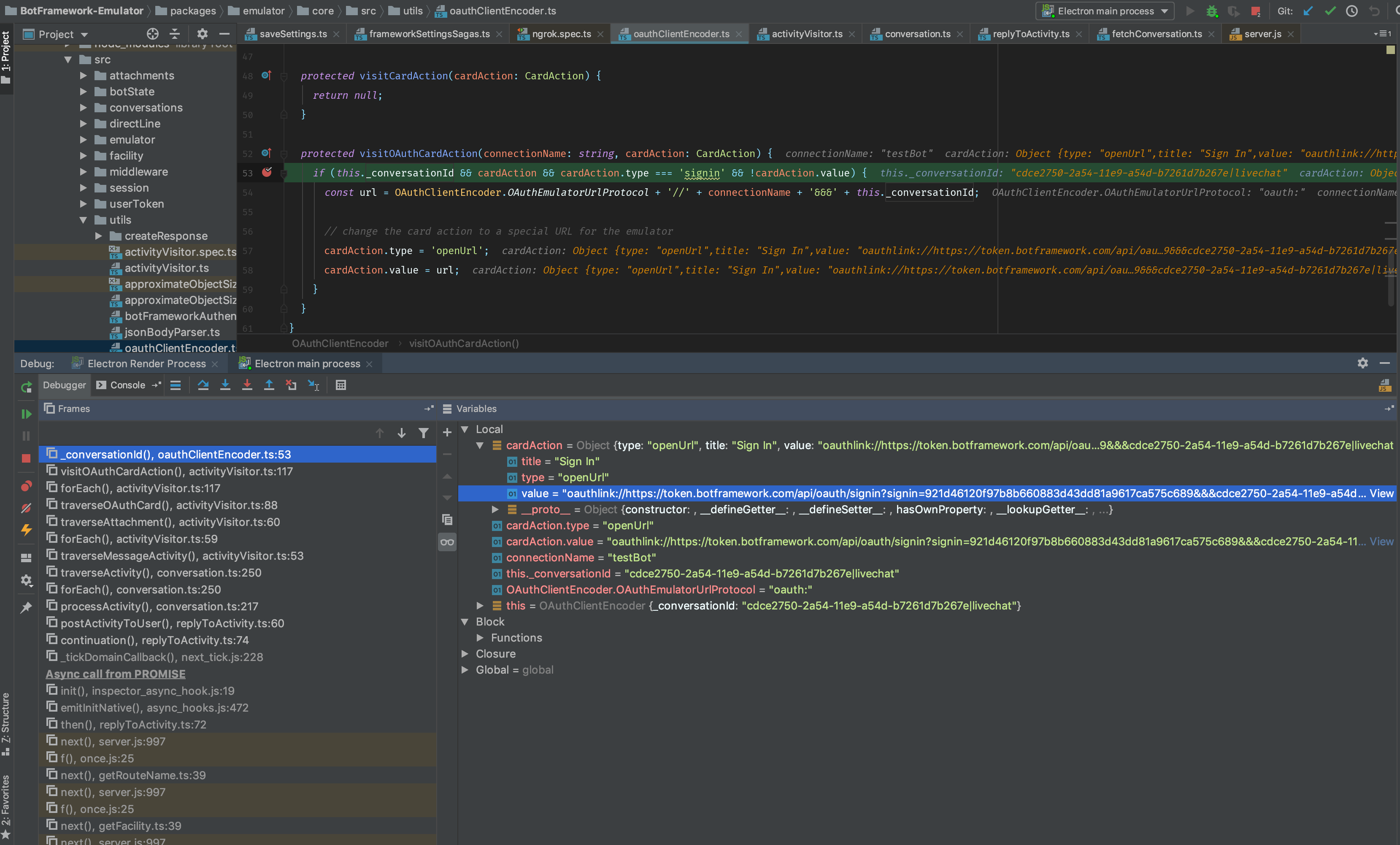Click the Force Step Into red arrow
1400x845 pixels.
(247, 385)
